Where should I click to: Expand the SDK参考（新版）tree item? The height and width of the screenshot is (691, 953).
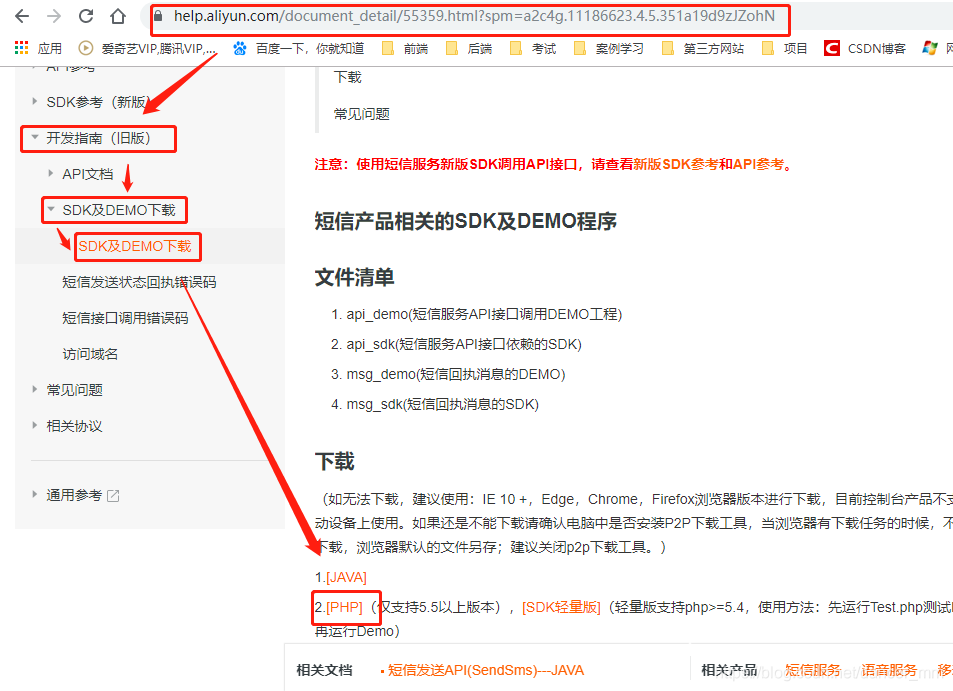(33, 101)
